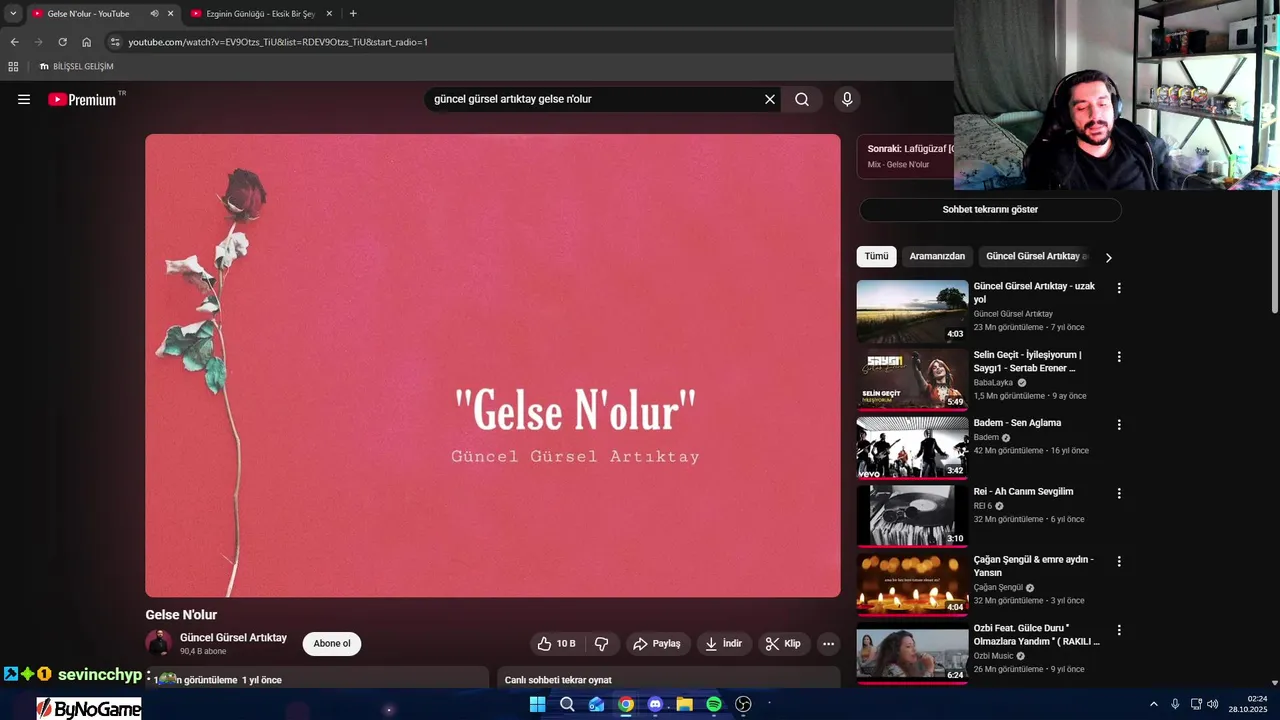Open options menu for 'Rei - Ah Canım Sevgilim'

coord(1119,493)
